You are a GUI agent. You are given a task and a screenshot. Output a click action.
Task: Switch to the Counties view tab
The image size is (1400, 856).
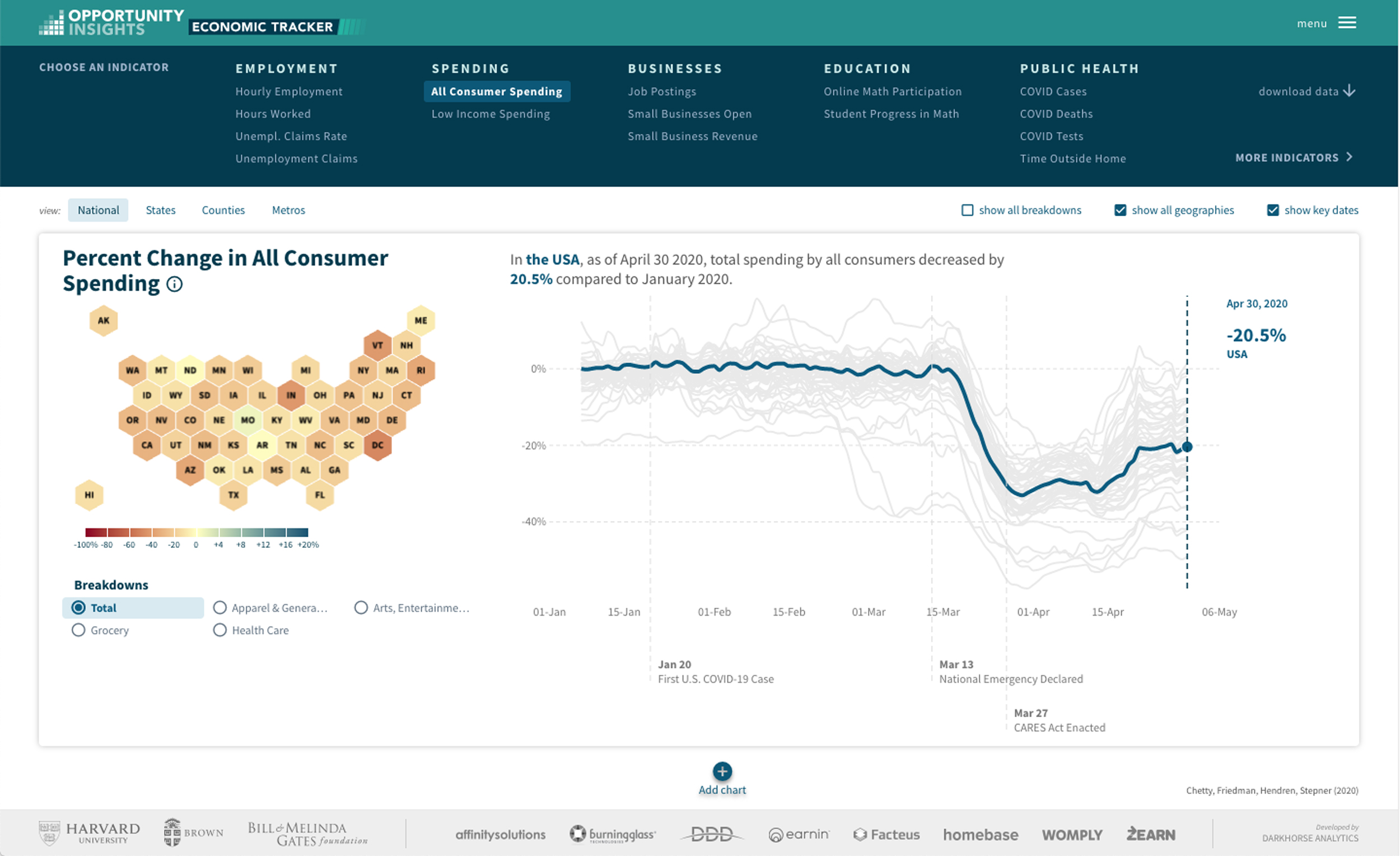[223, 210]
